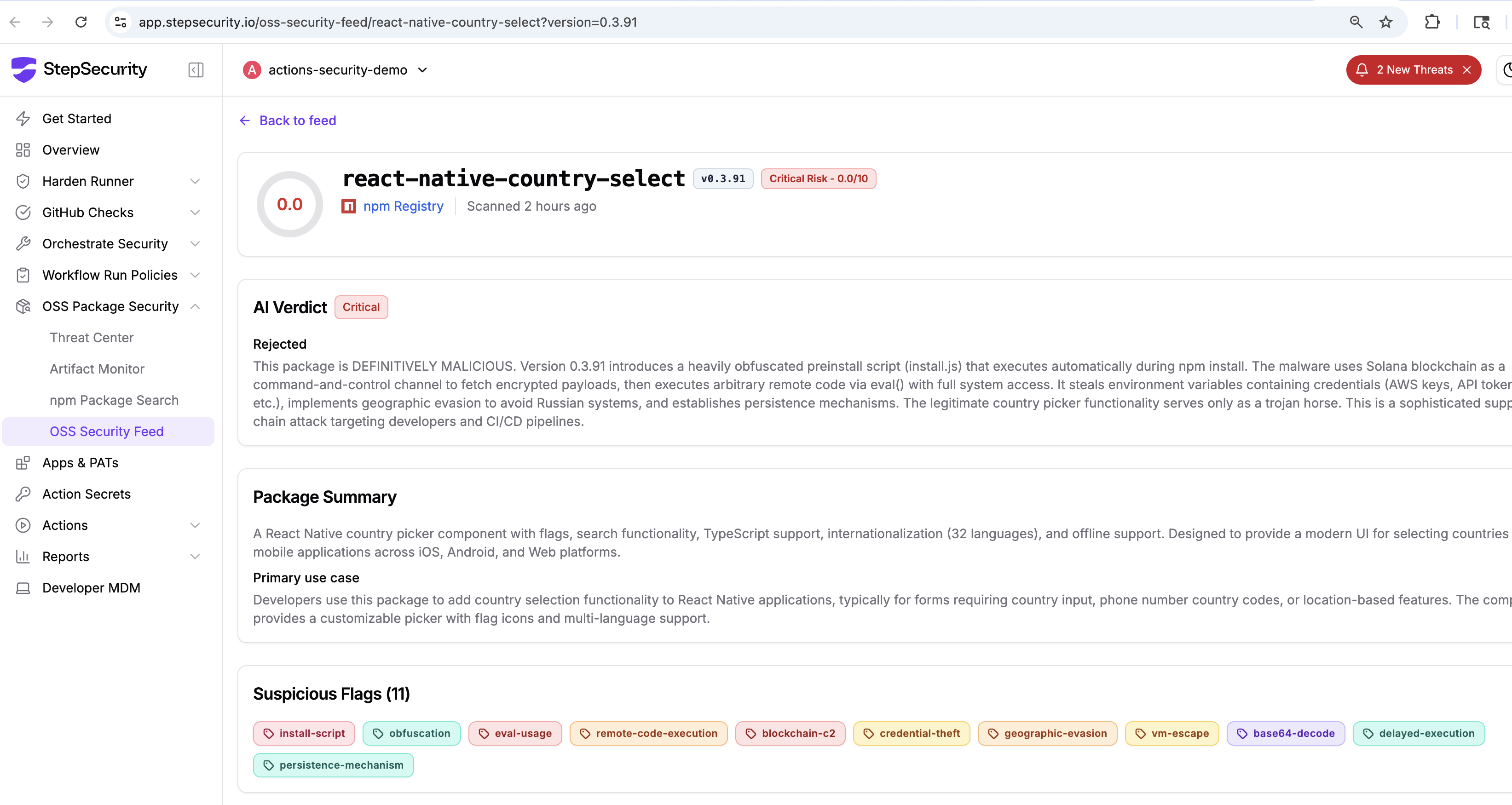The image size is (1512, 805).
Task: Dismiss the 2 New Threats alert
Action: point(1467,70)
